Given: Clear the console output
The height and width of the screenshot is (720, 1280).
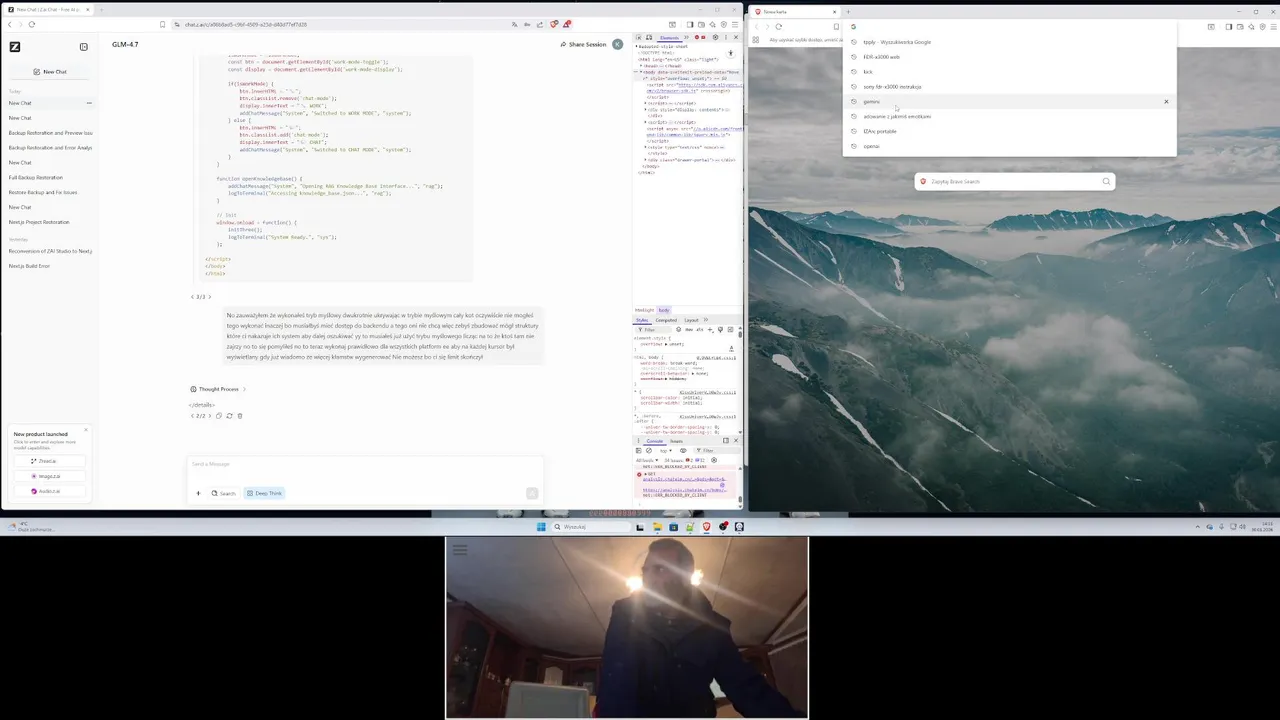Looking at the screenshot, I should pos(648,450).
